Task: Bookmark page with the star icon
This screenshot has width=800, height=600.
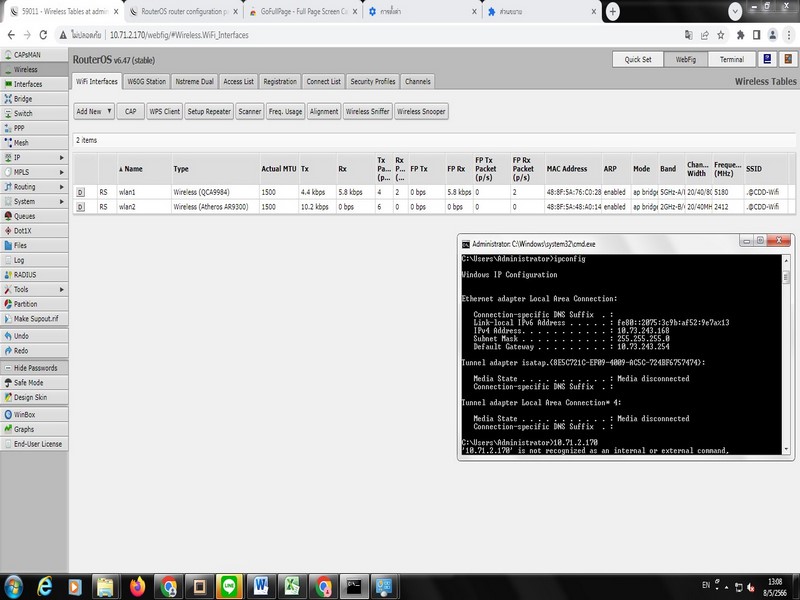Action: (720, 35)
